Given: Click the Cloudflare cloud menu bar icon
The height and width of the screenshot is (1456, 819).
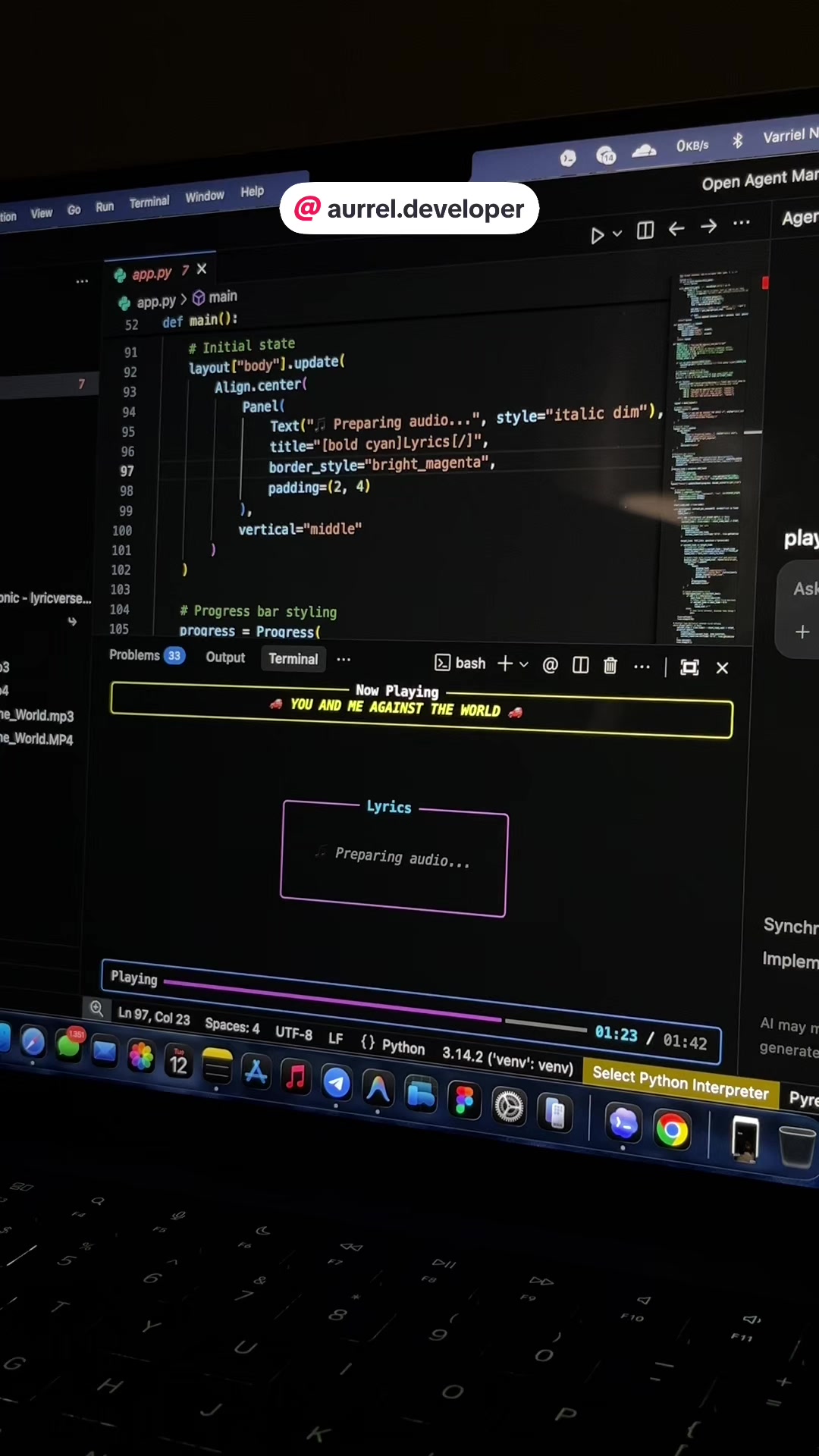Looking at the screenshot, I should (644, 150).
